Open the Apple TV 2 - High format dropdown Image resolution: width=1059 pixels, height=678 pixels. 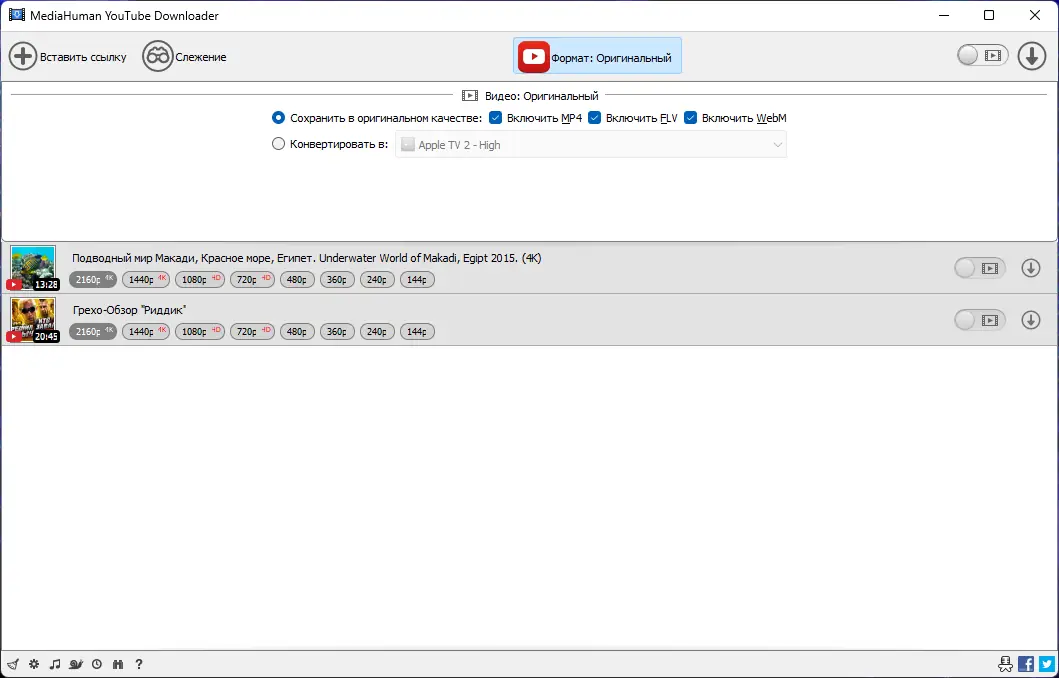pos(590,144)
